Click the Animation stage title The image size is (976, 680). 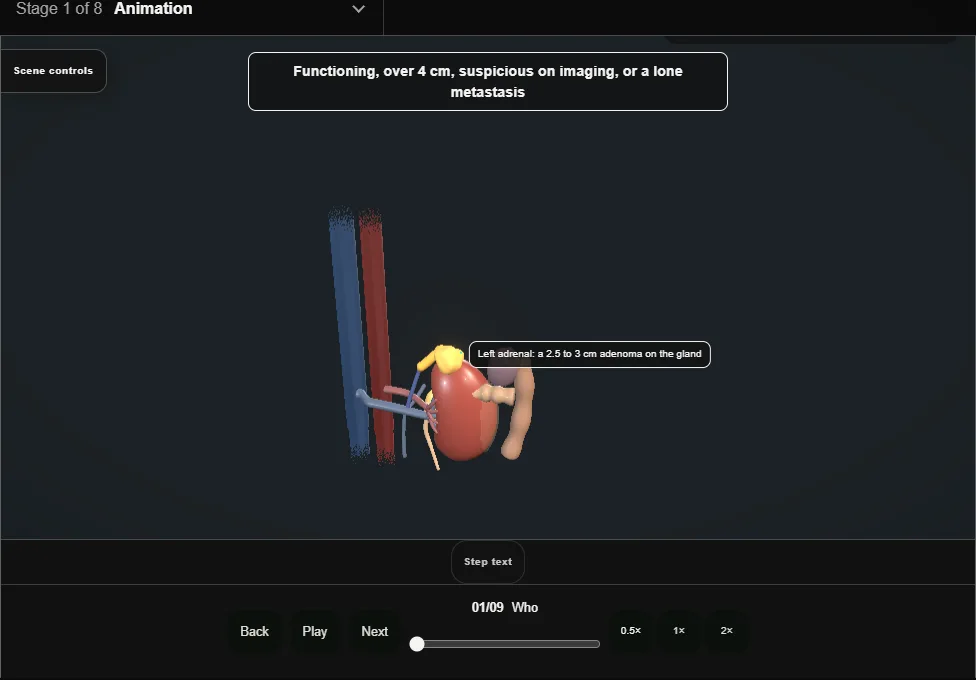153,9
